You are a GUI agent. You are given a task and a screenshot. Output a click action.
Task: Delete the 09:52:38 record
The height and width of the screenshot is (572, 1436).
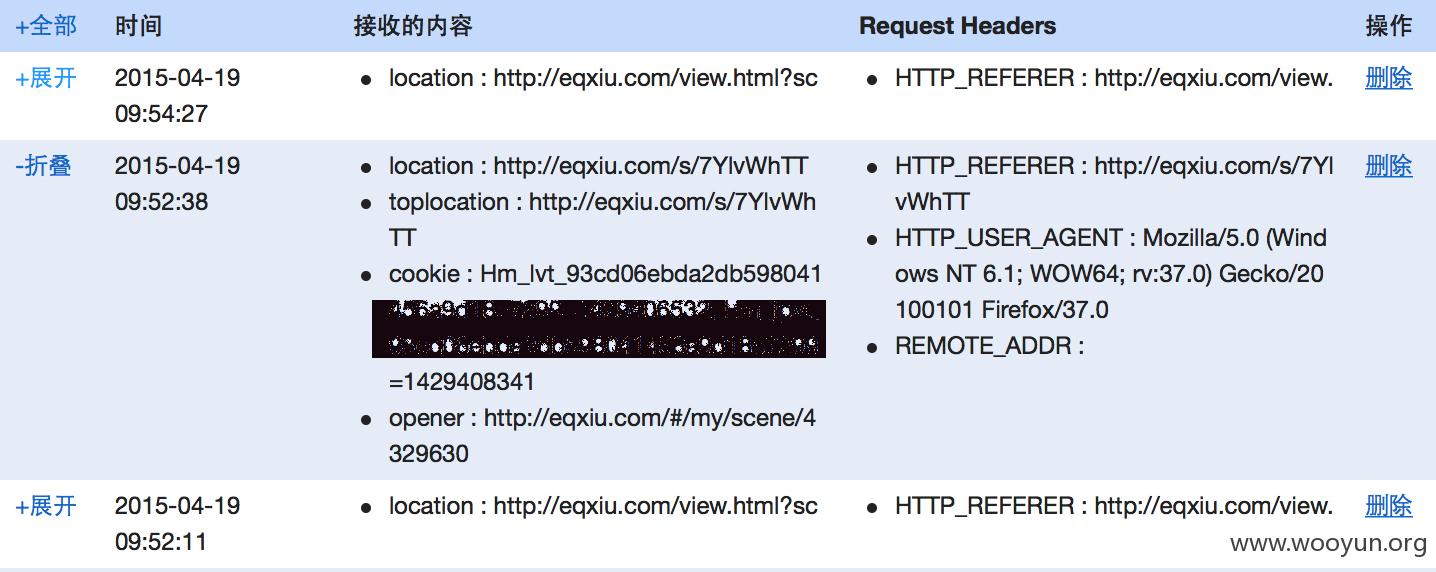(x=1389, y=166)
